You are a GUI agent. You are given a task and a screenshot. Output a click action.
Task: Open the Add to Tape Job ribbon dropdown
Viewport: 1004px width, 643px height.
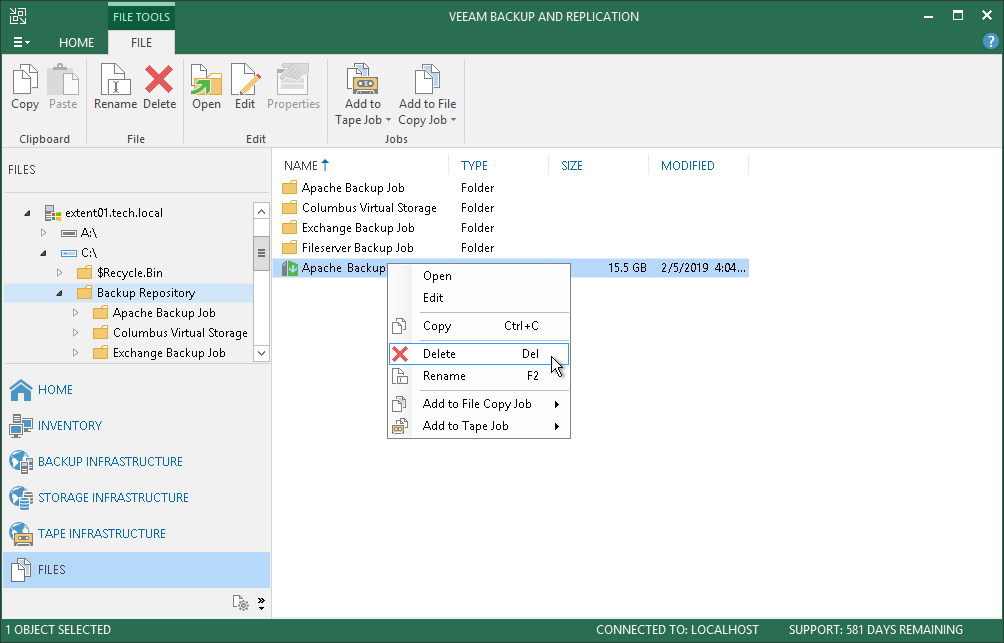363,95
